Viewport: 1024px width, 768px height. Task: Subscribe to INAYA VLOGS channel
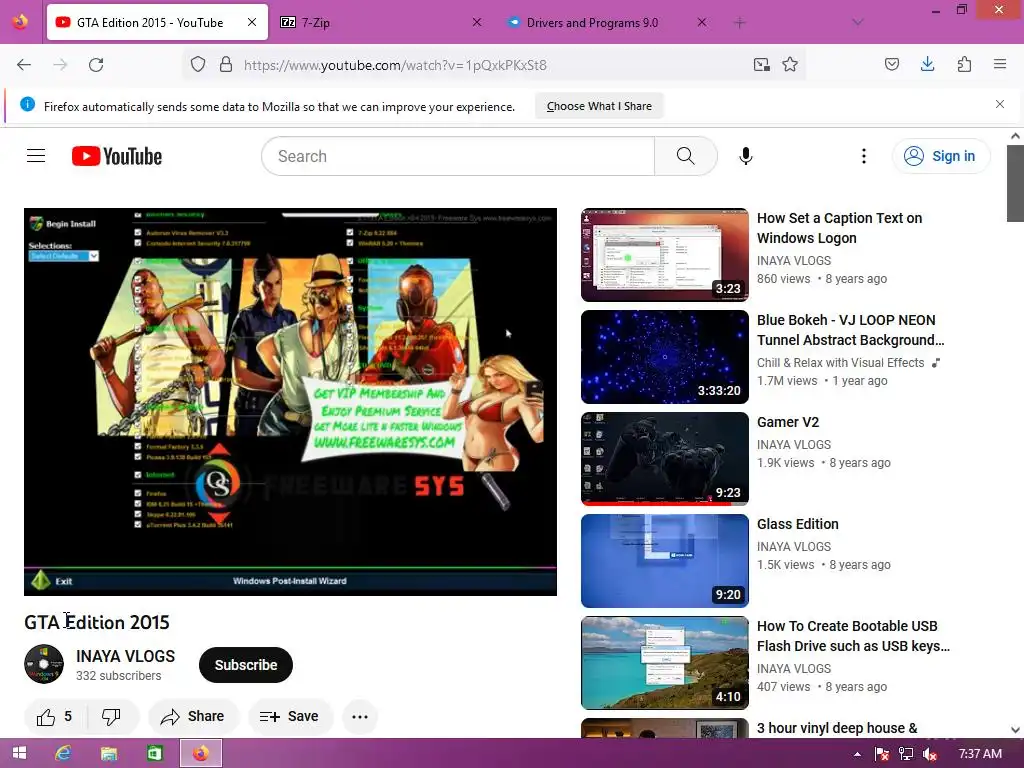coord(246,665)
